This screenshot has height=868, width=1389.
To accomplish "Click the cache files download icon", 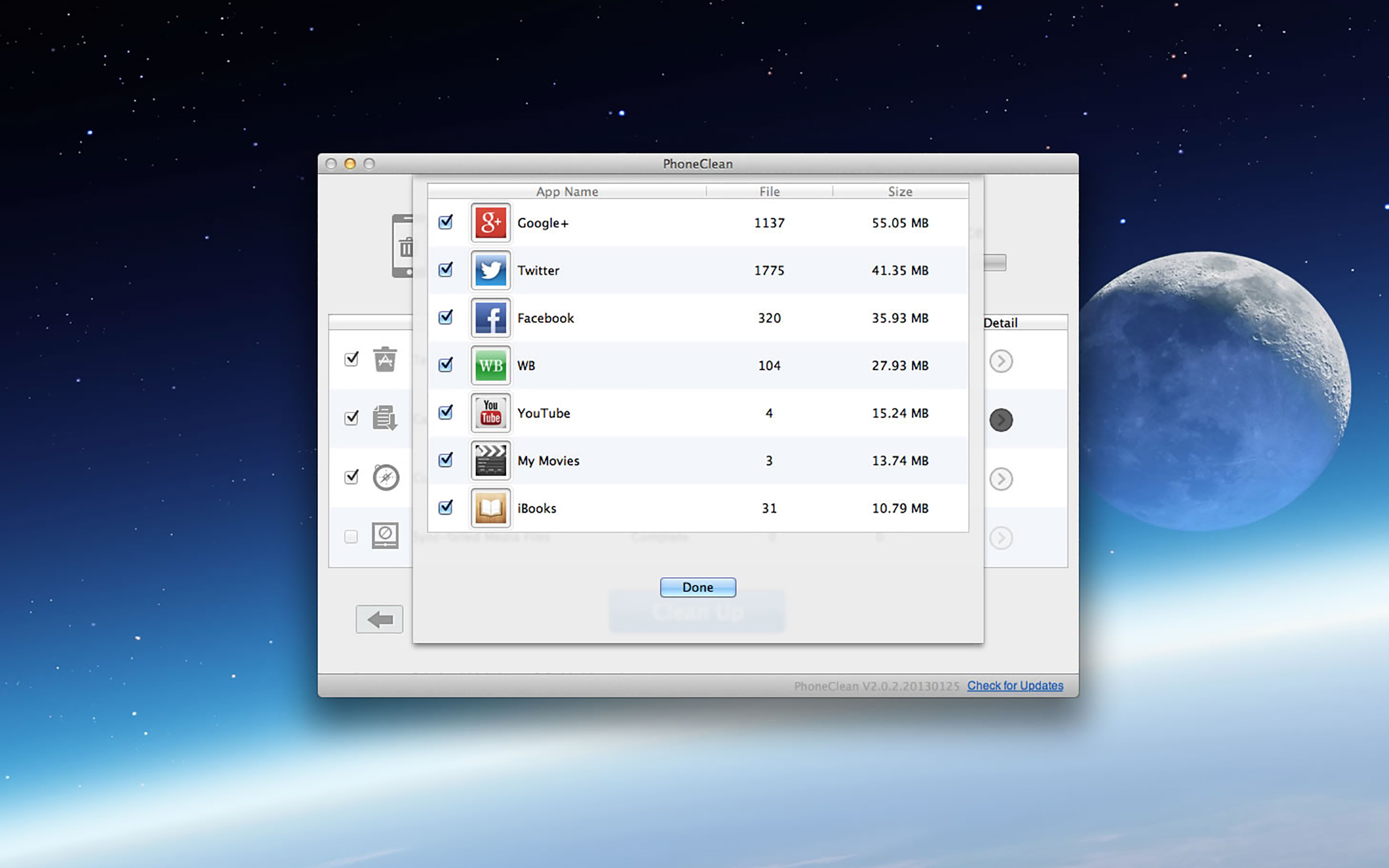I will 385,418.
